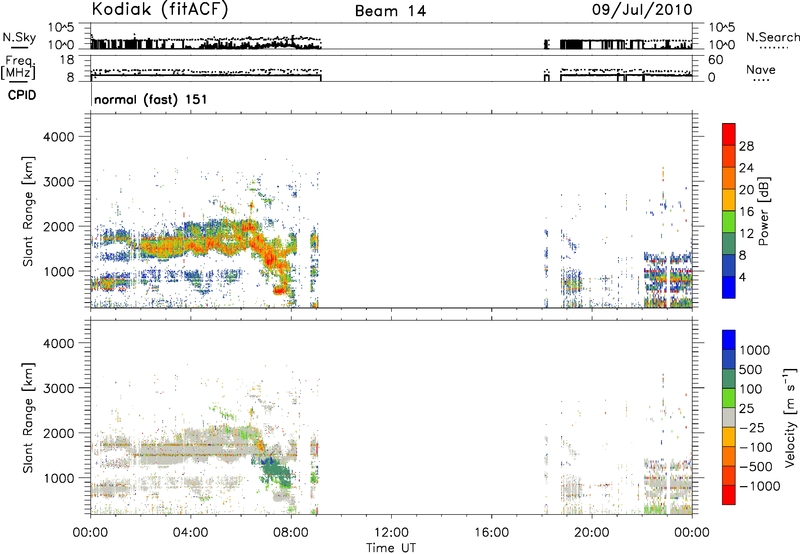Click the "4" tick on Power colorbar
The height and width of the screenshot is (554, 800).
click(x=743, y=277)
